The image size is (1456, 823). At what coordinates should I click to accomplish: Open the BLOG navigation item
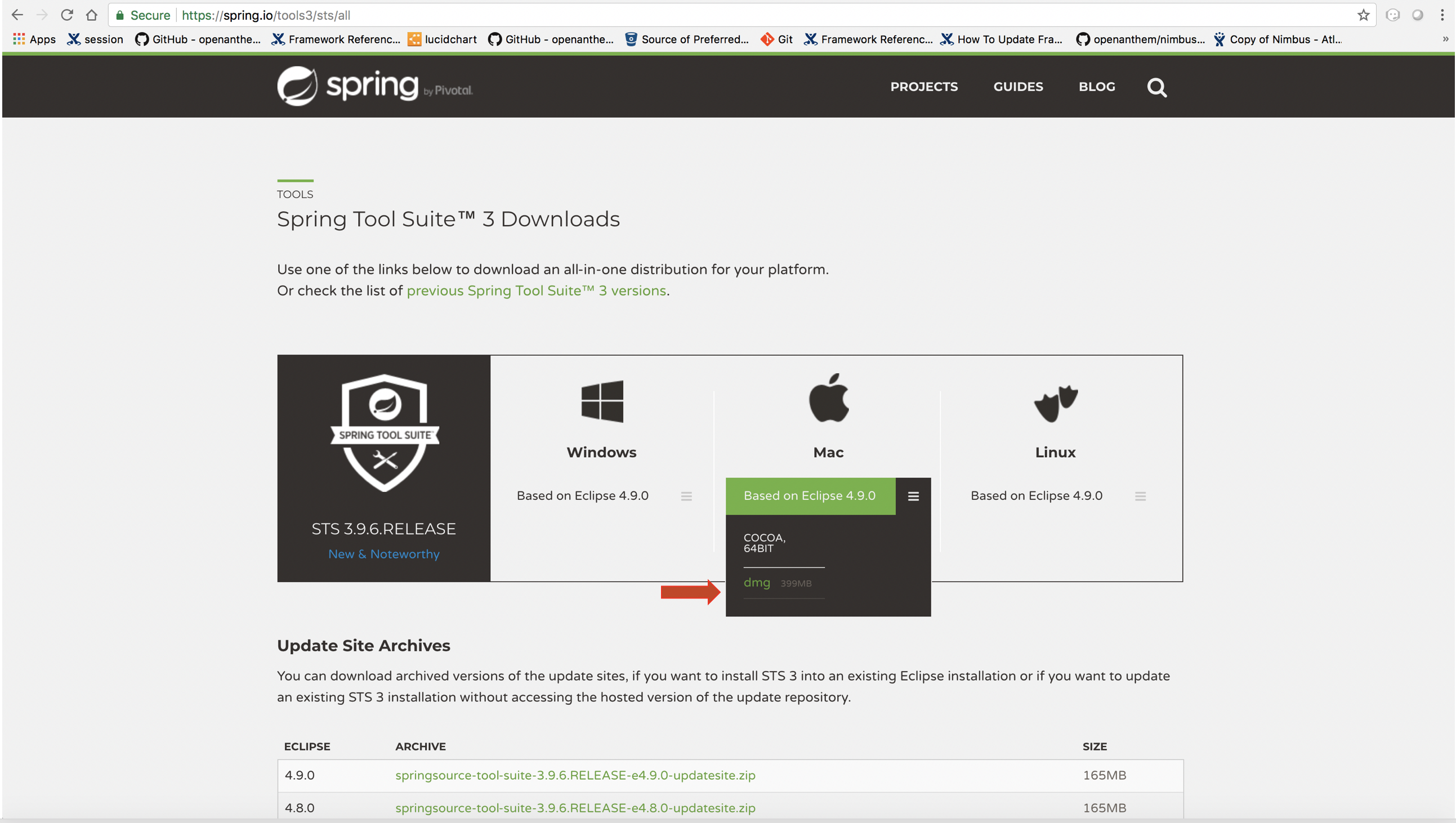1097,87
